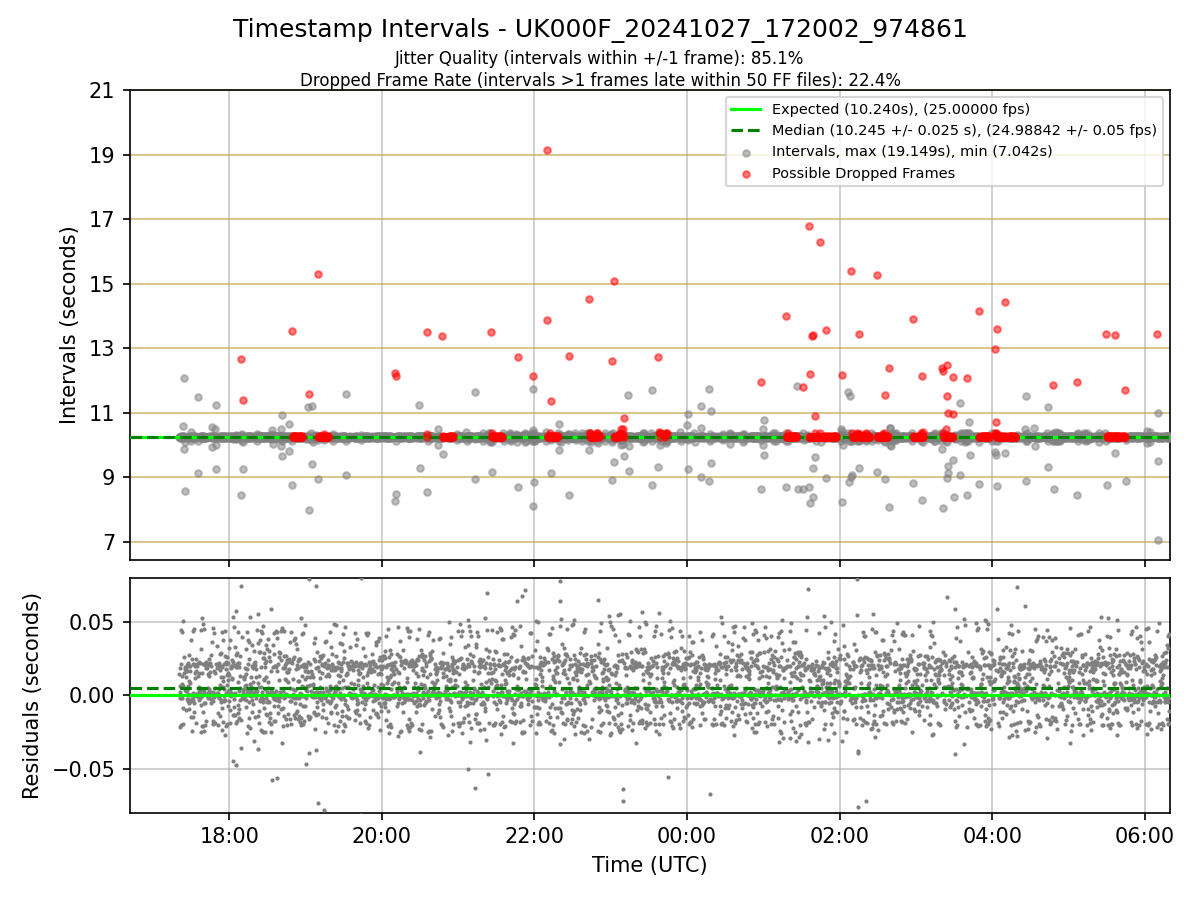Click the lowest gray interval point near 7 seconds

pos(1158,540)
